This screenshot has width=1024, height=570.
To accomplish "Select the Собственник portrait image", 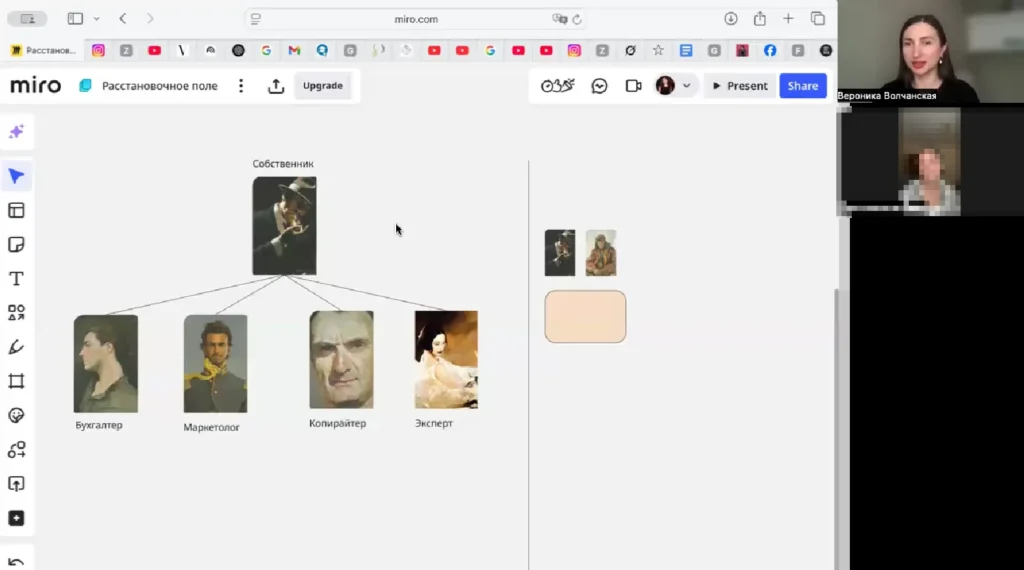I will 284,226.
